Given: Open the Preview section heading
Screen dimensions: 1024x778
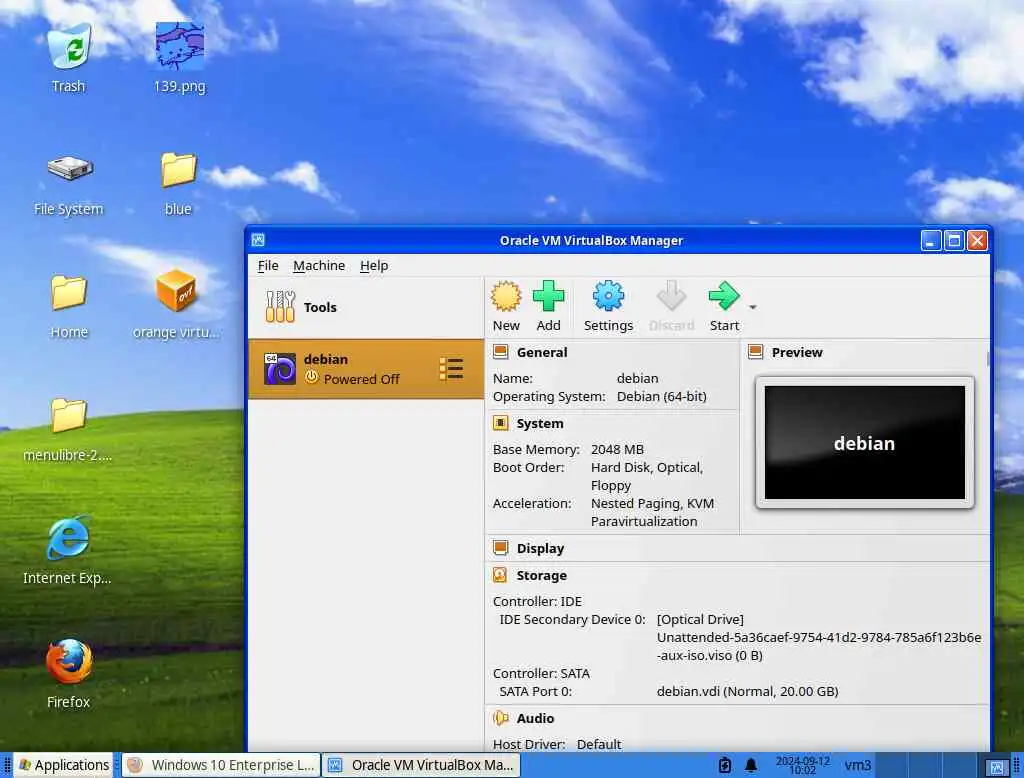Looking at the screenshot, I should click(797, 353).
